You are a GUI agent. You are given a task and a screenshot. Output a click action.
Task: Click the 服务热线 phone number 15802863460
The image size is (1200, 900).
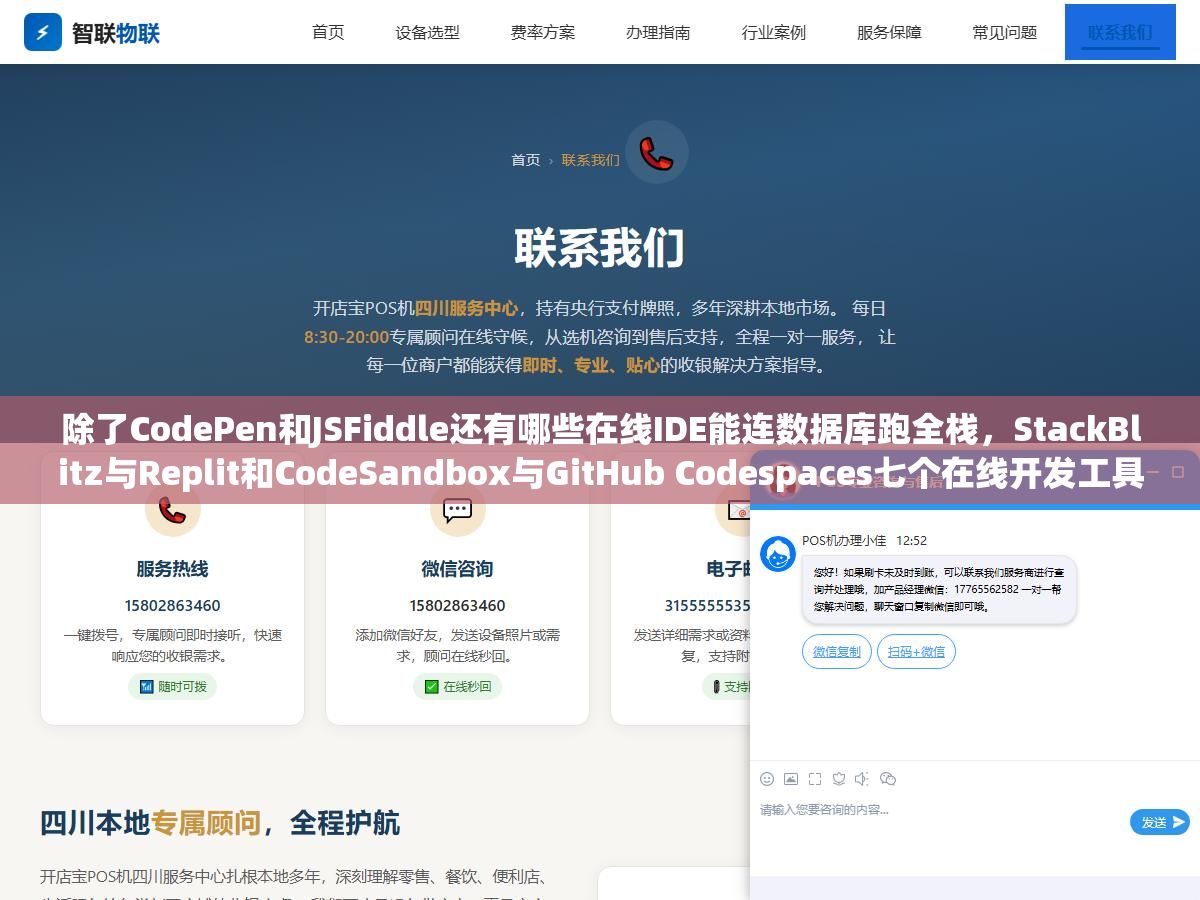(x=172, y=606)
